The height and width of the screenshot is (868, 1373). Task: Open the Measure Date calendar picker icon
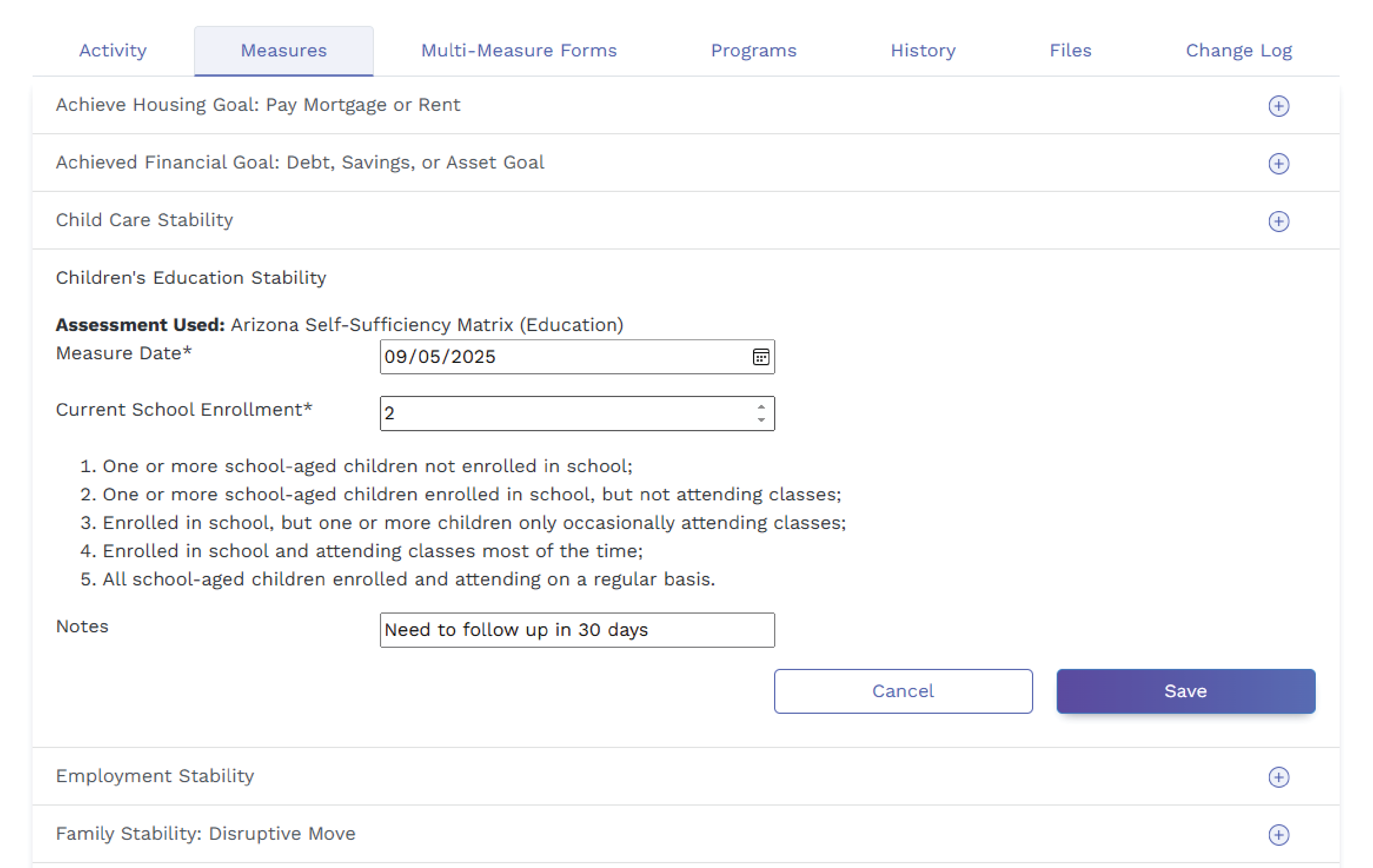click(761, 357)
